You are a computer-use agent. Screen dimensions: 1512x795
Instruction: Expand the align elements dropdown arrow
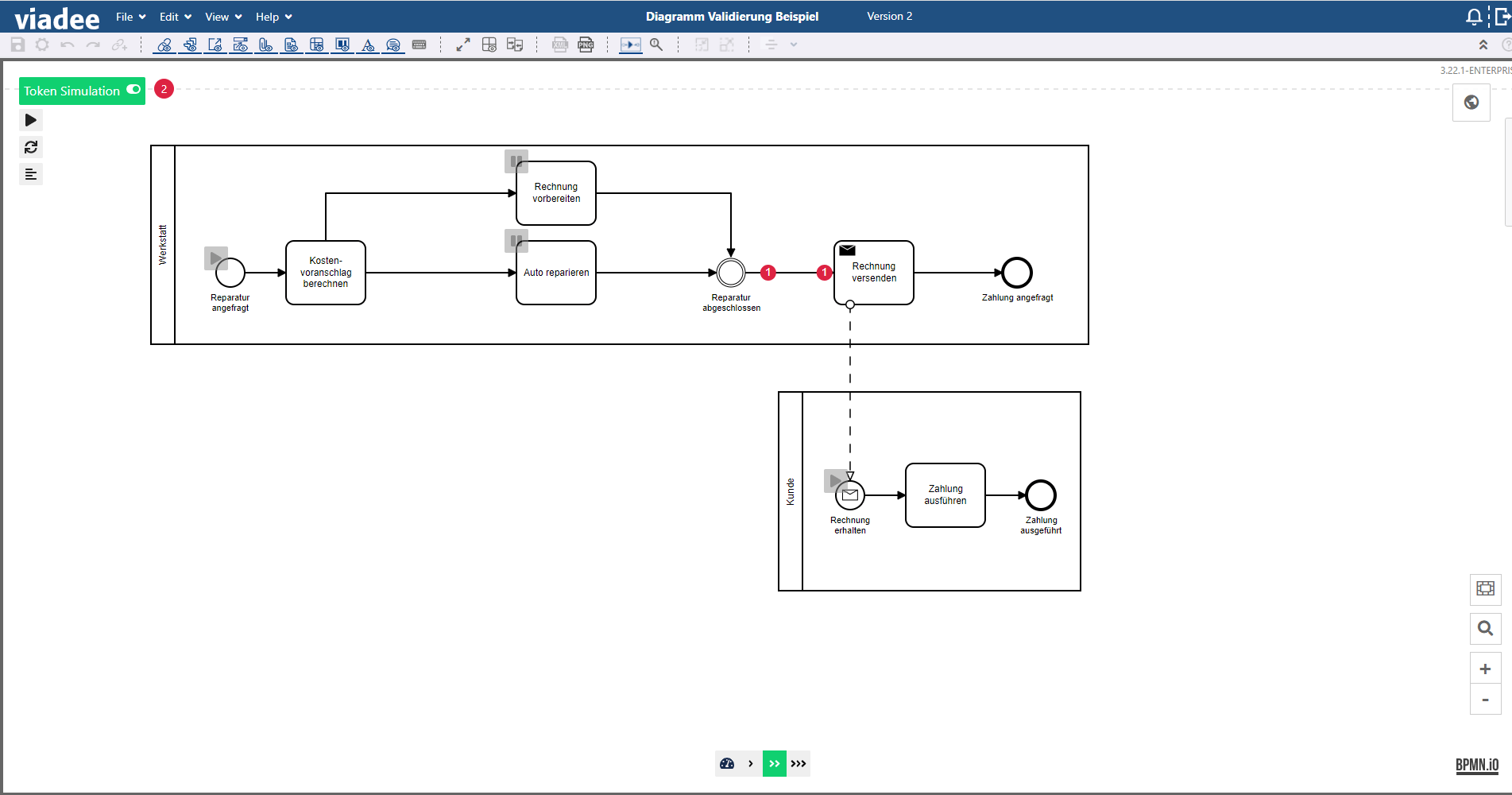[x=793, y=45]
